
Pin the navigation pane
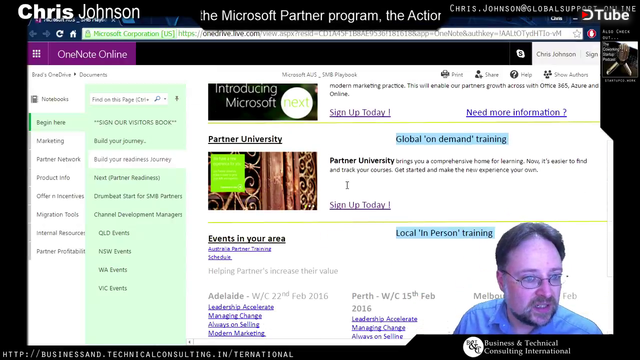[x=177, y=99]
